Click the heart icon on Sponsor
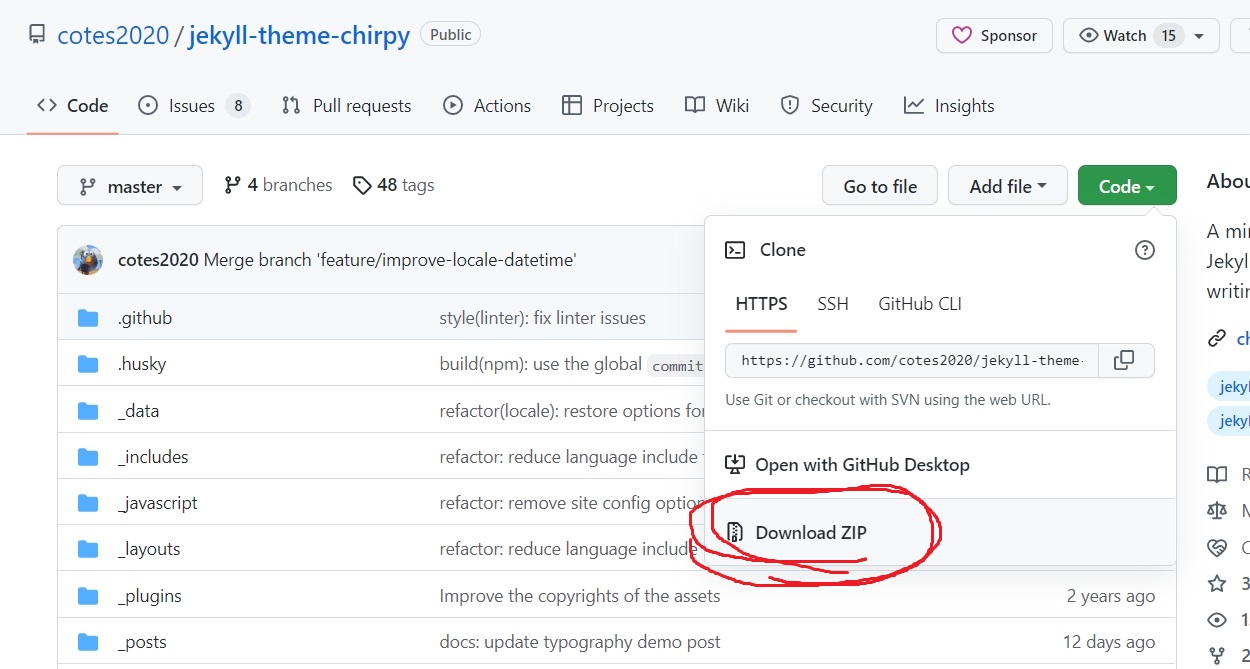Viewport: 1250px width, 669px height. click(962, 35)
